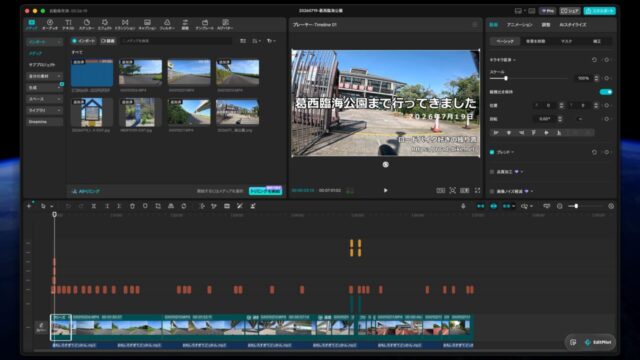
Task: Open the キャプション (Captions) icon
Action: pos(147,24)
